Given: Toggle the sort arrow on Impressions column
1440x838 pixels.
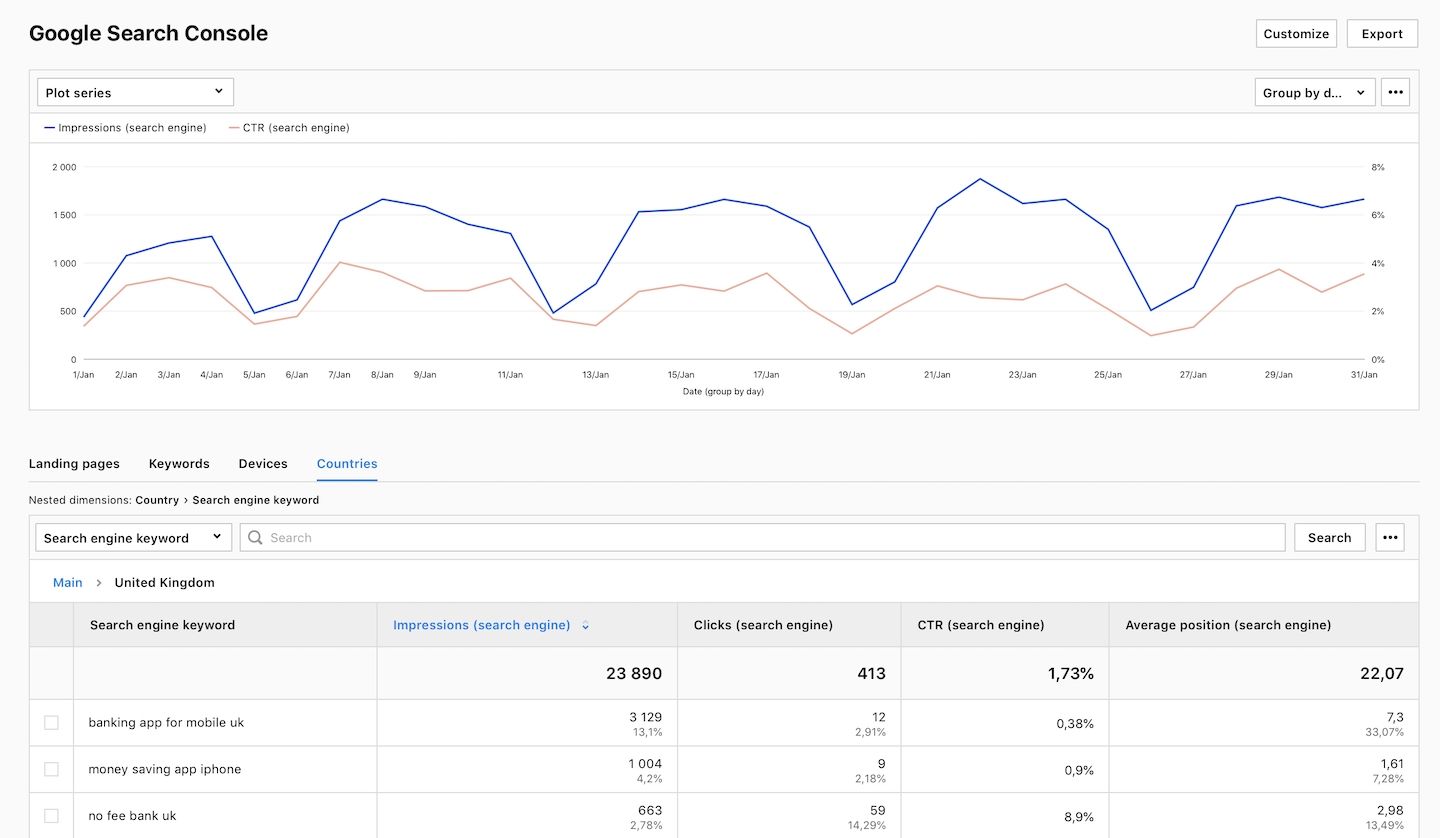Looking at the screenshot, I should pyautogui.click(x=586, y=625).
